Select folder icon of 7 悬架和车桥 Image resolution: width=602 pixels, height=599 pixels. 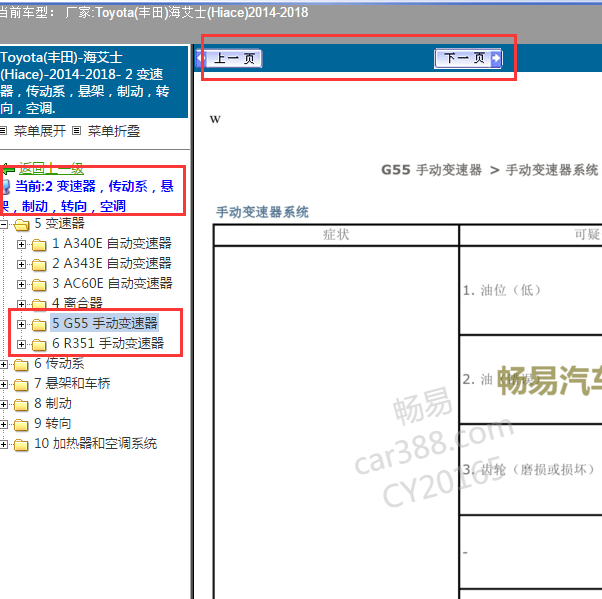[21, 385]
